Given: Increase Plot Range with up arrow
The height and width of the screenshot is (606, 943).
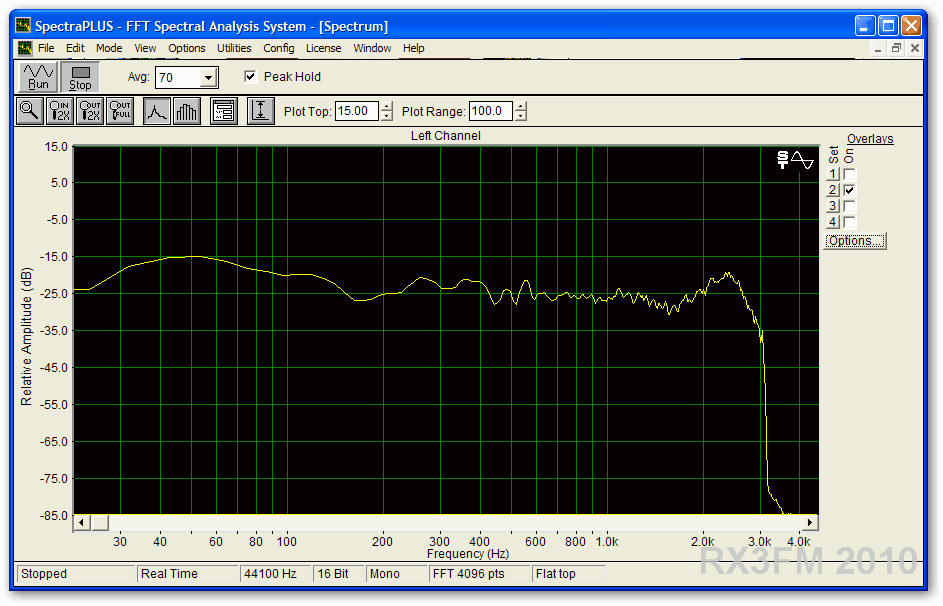Looking at the screenshot, I should [x=521, y=106].
